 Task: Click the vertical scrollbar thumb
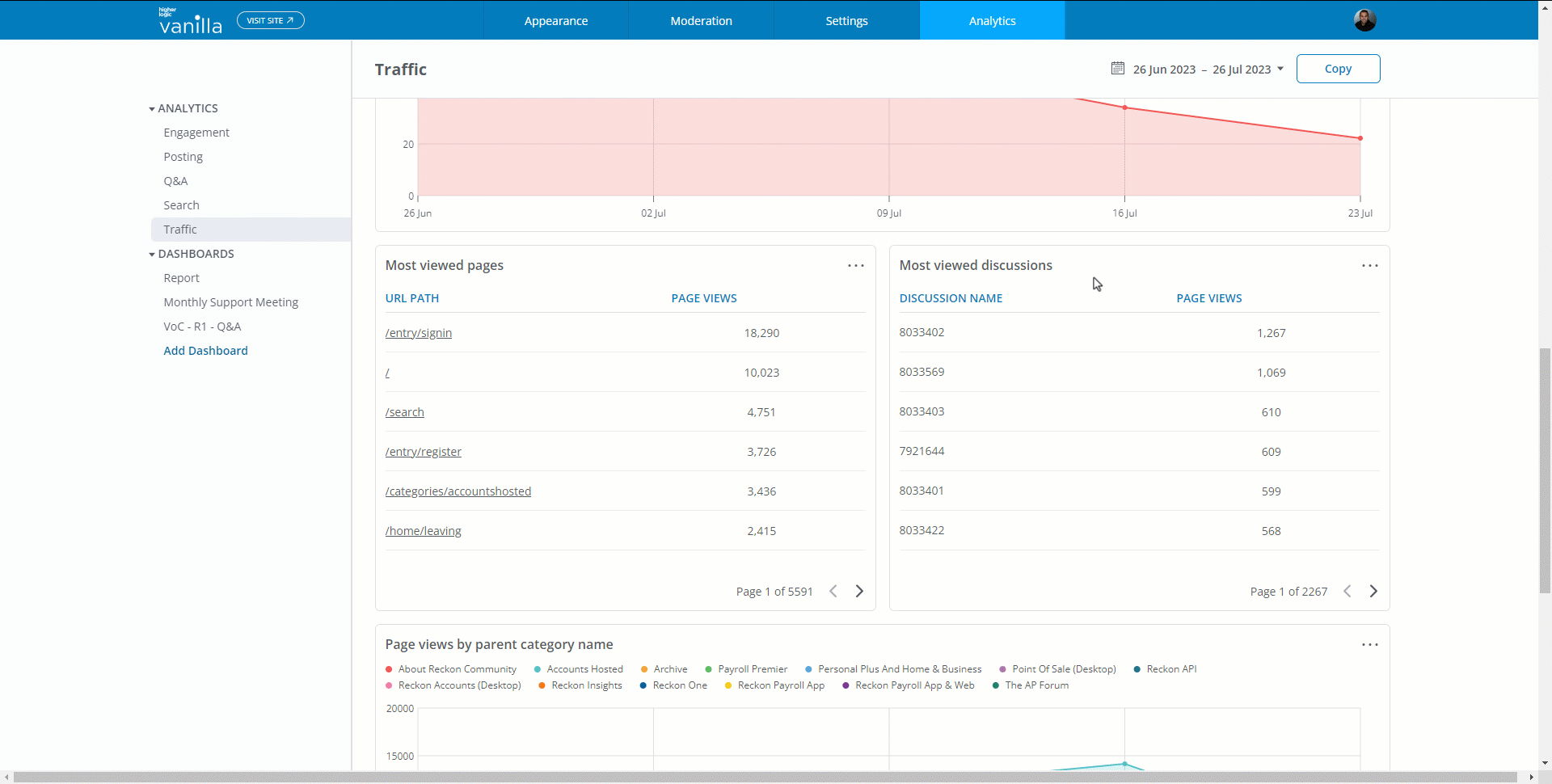1545,471
